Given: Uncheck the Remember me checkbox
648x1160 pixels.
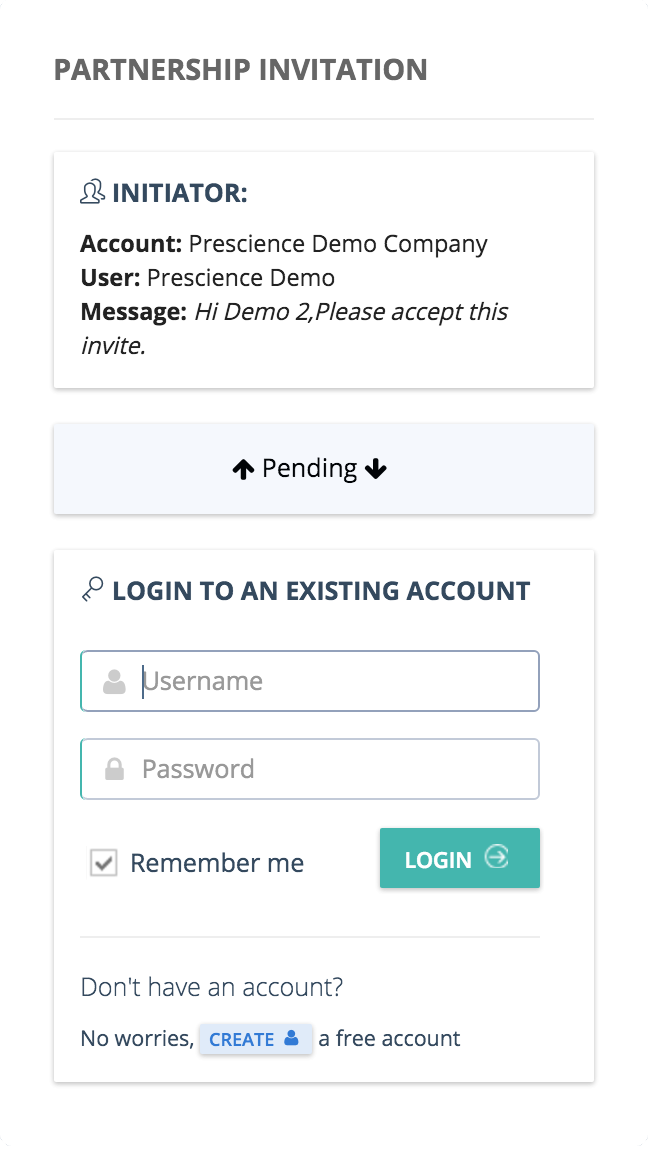Looking at the screenshot, I should click(104, 863).
